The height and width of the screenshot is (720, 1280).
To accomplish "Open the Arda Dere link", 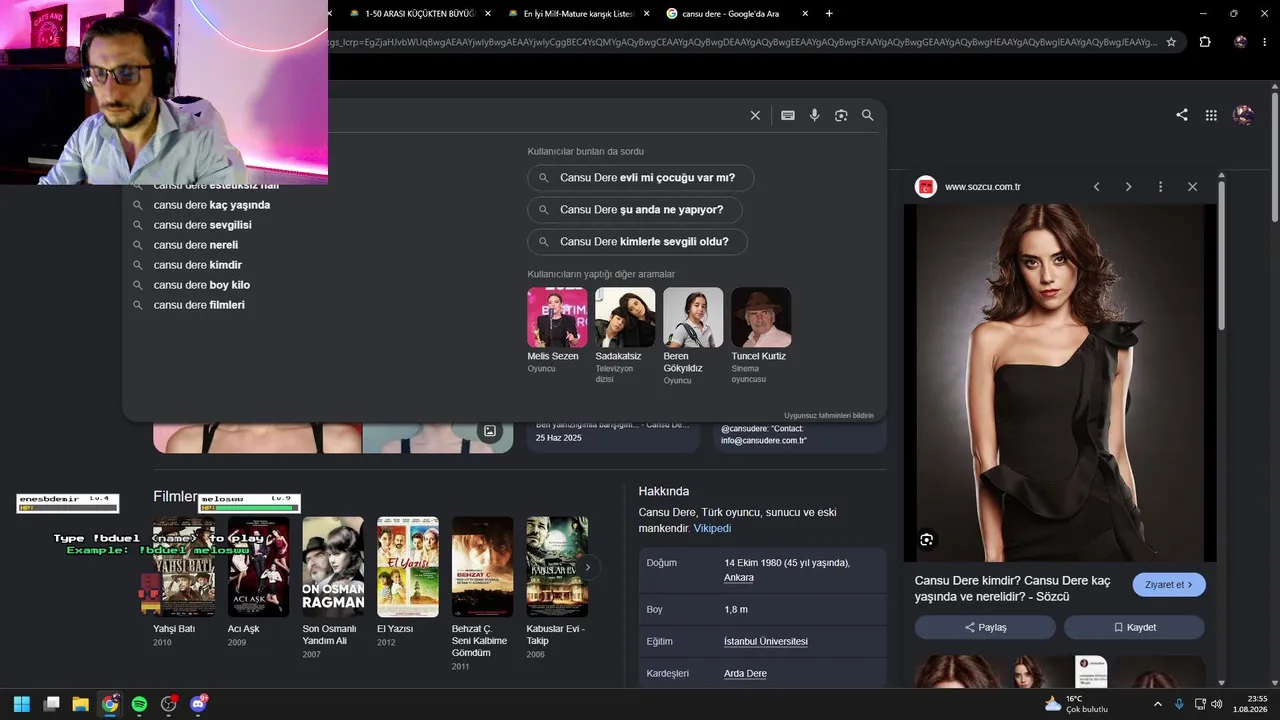I will click(x=745, y=673).
